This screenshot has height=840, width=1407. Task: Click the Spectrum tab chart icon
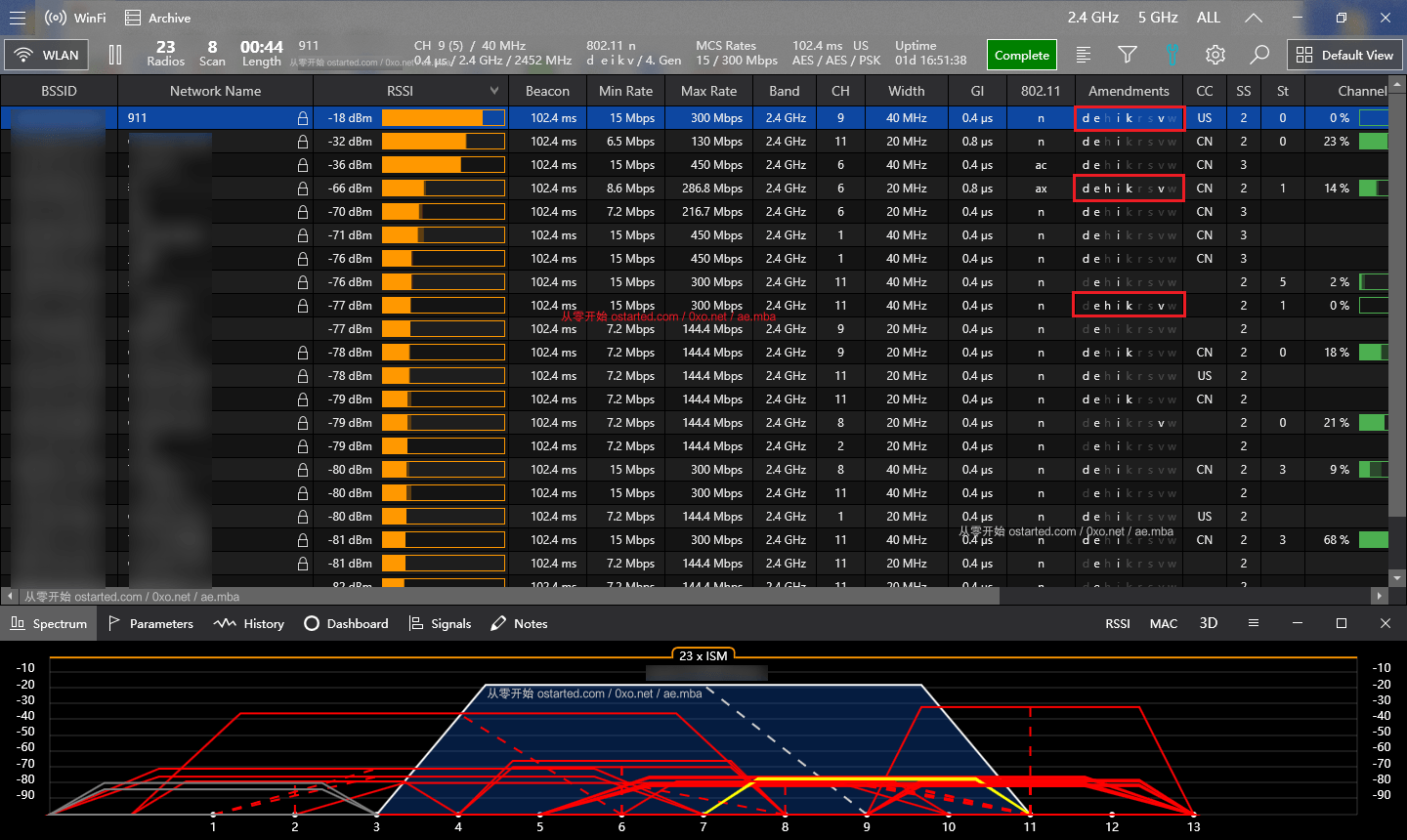[18, 623]
